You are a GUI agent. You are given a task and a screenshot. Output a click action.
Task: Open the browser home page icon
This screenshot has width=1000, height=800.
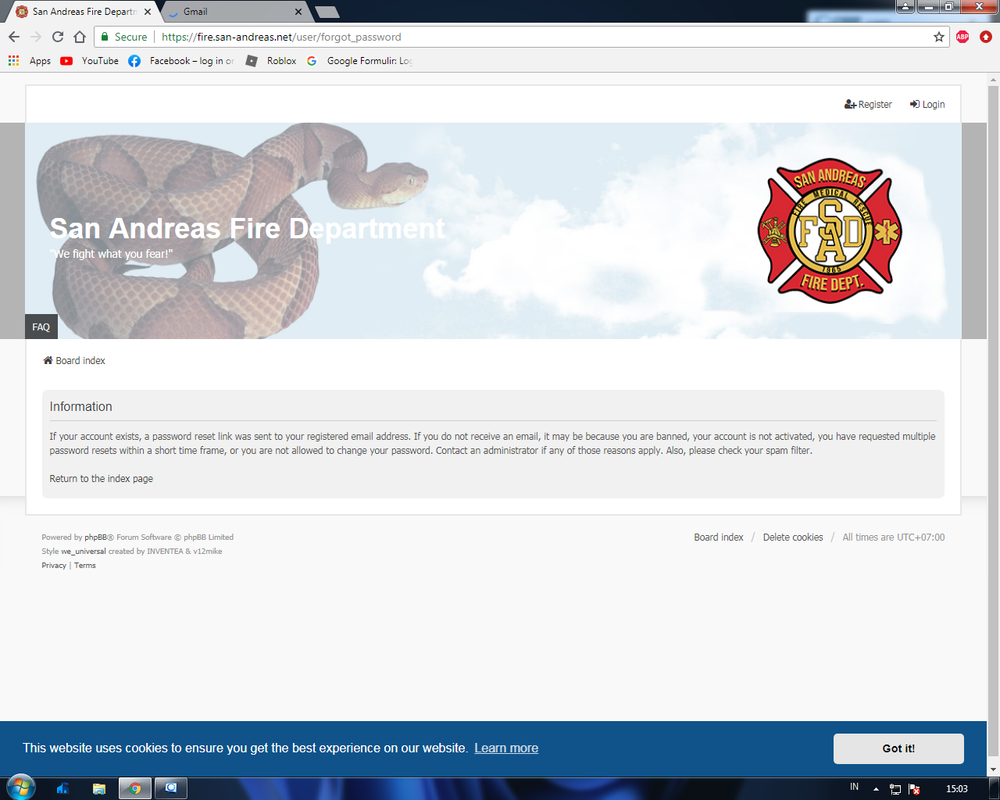point(80,37)
